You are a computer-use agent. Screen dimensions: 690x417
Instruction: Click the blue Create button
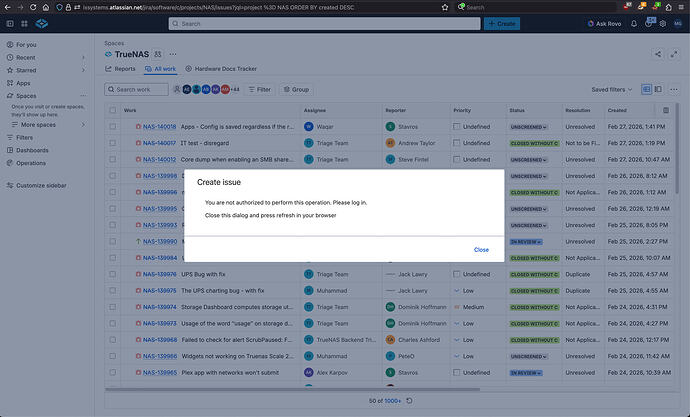pyautogui.click(x=502, y=24)
